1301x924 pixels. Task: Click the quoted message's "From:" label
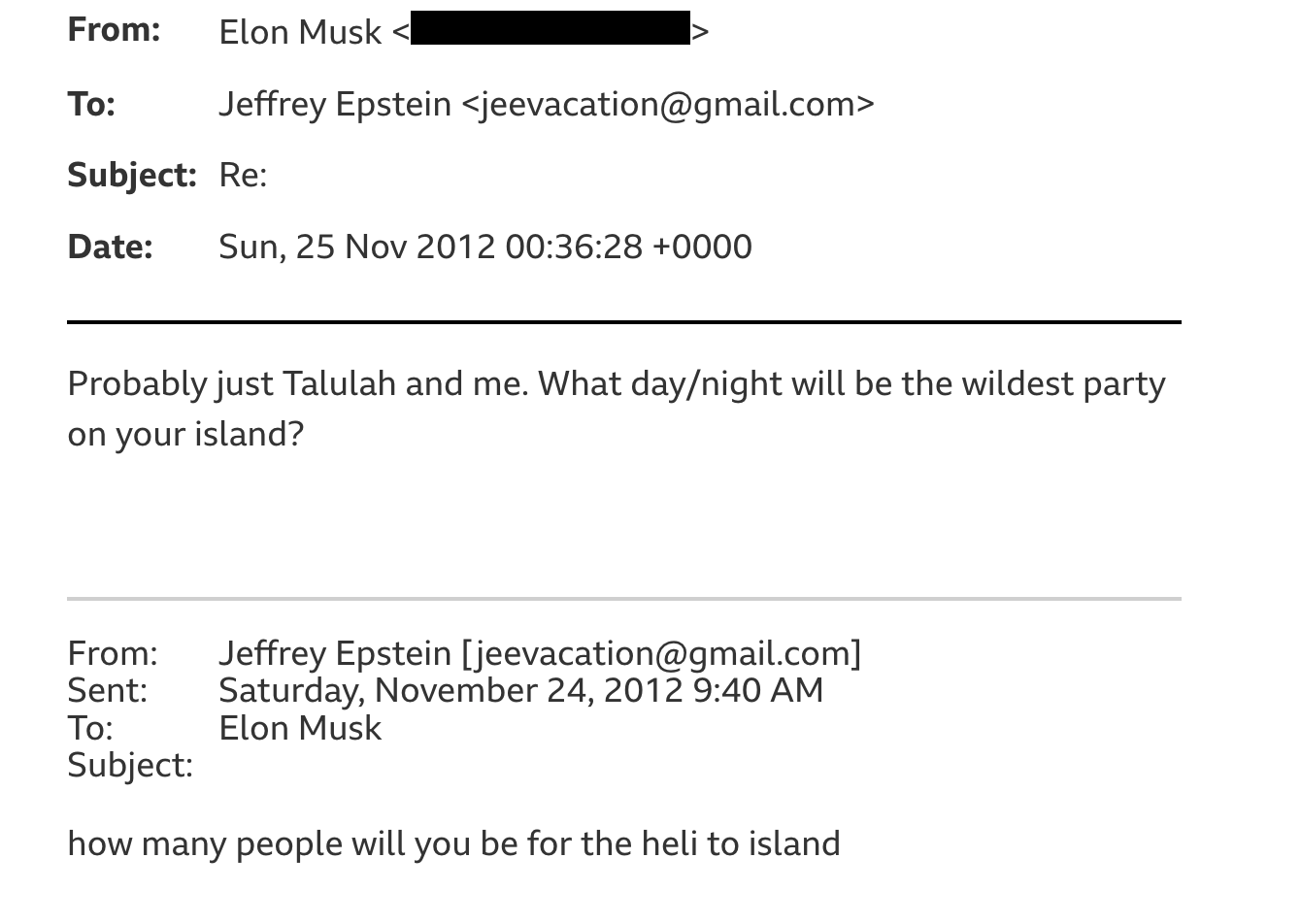point(112,653)
